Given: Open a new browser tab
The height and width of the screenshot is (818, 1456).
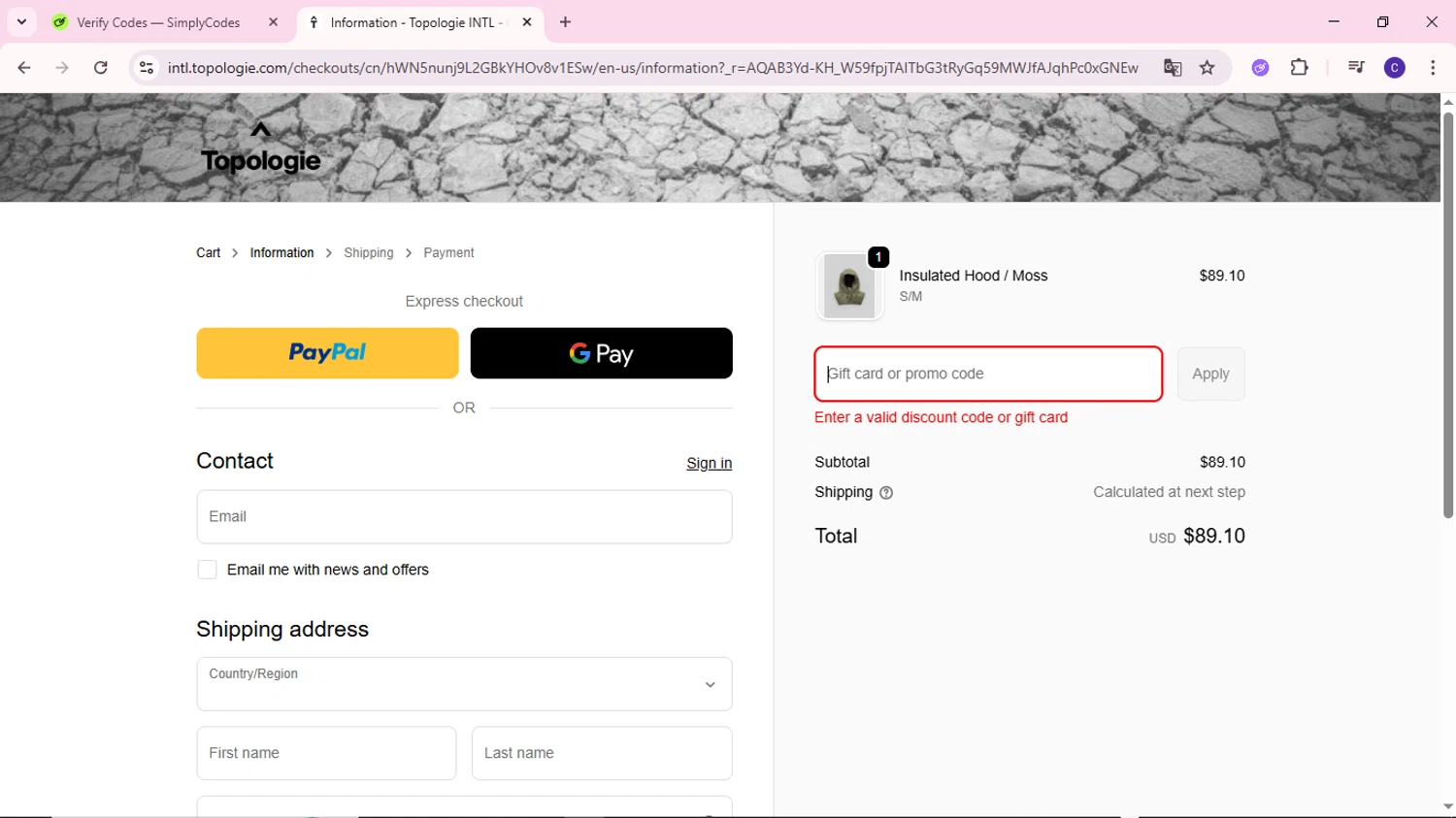Looking at the screenshot, I should coord(566,22).
